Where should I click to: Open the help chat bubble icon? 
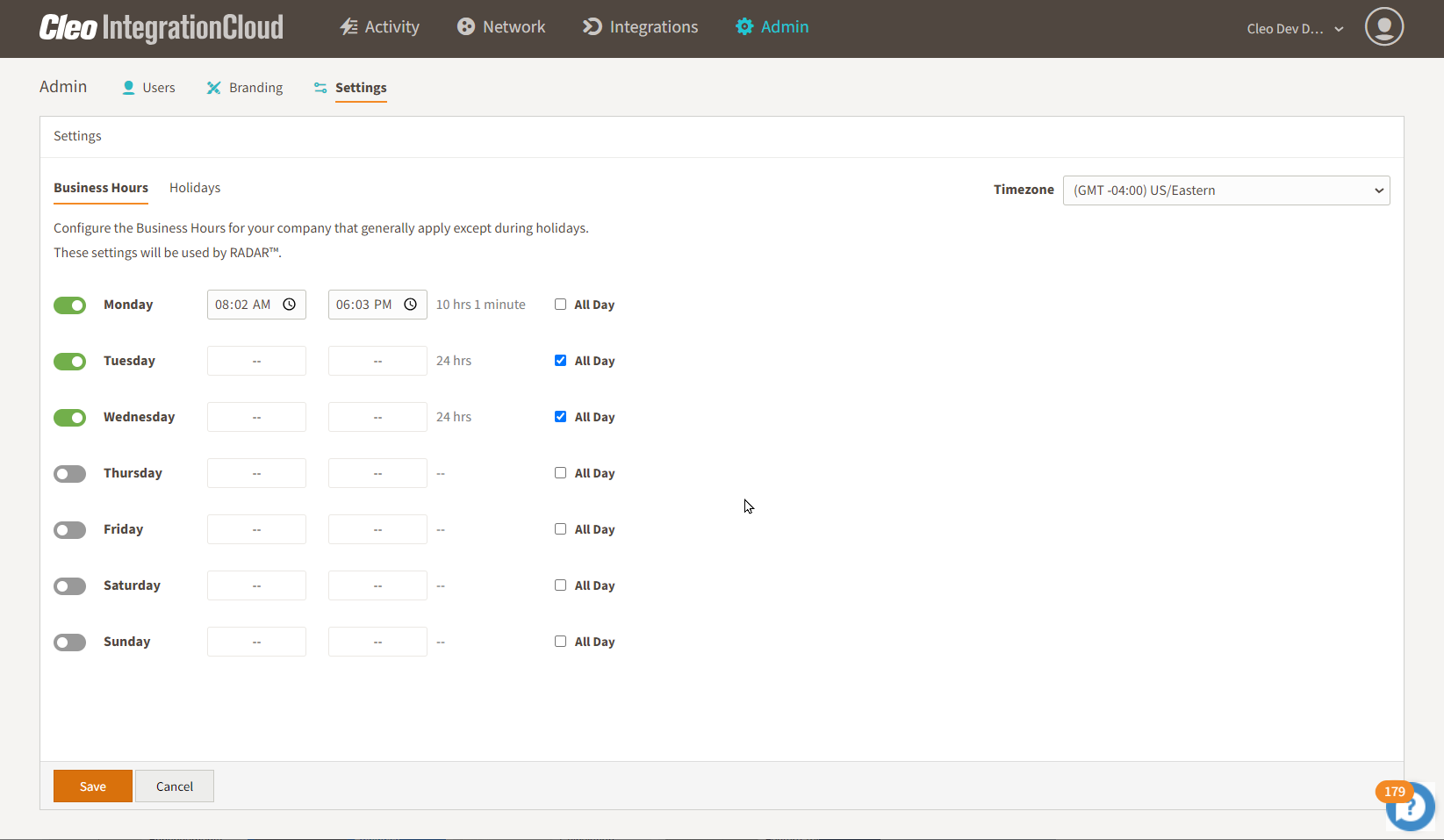(1412, 807)
